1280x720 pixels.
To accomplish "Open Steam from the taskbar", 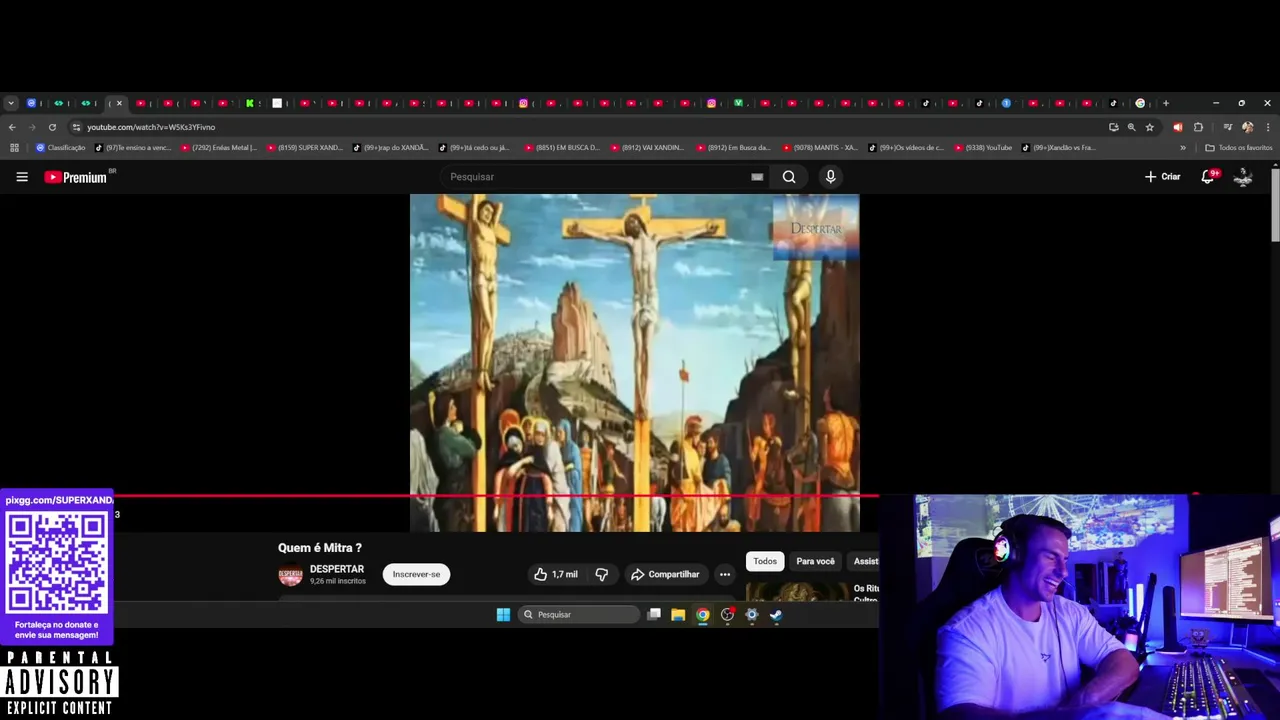I will pyautogui.click(x=776, y=614).
